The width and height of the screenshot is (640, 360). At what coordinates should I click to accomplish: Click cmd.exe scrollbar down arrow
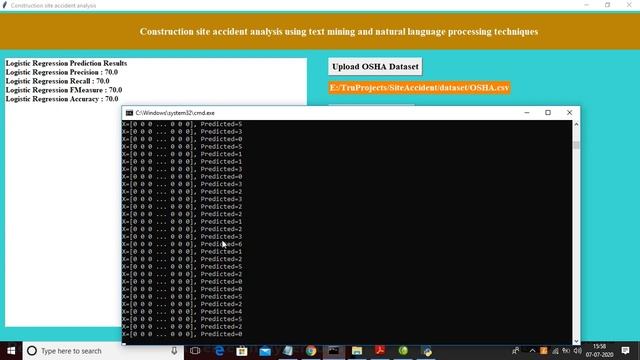576,341
